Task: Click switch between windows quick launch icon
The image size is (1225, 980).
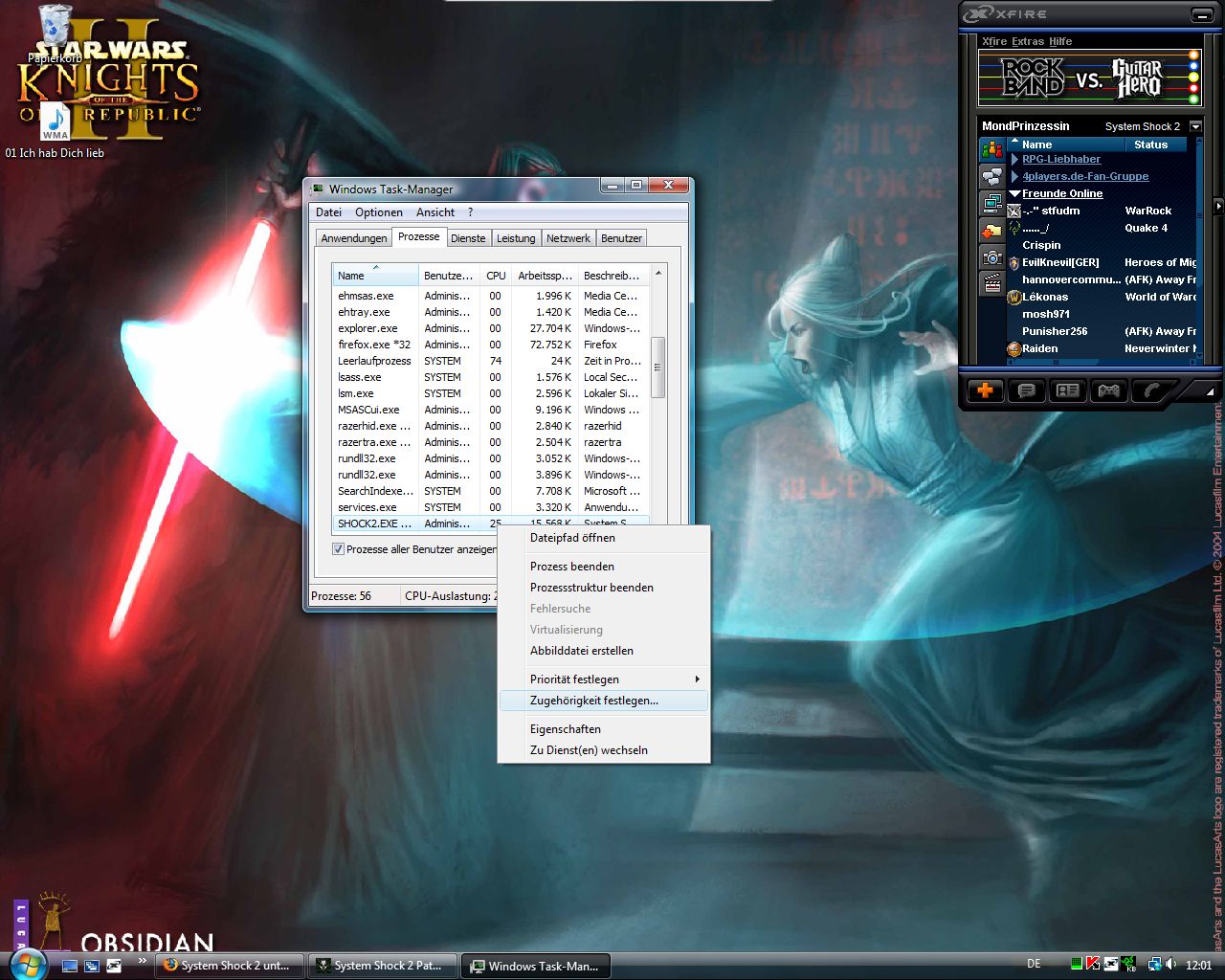Action: point(92,966)
